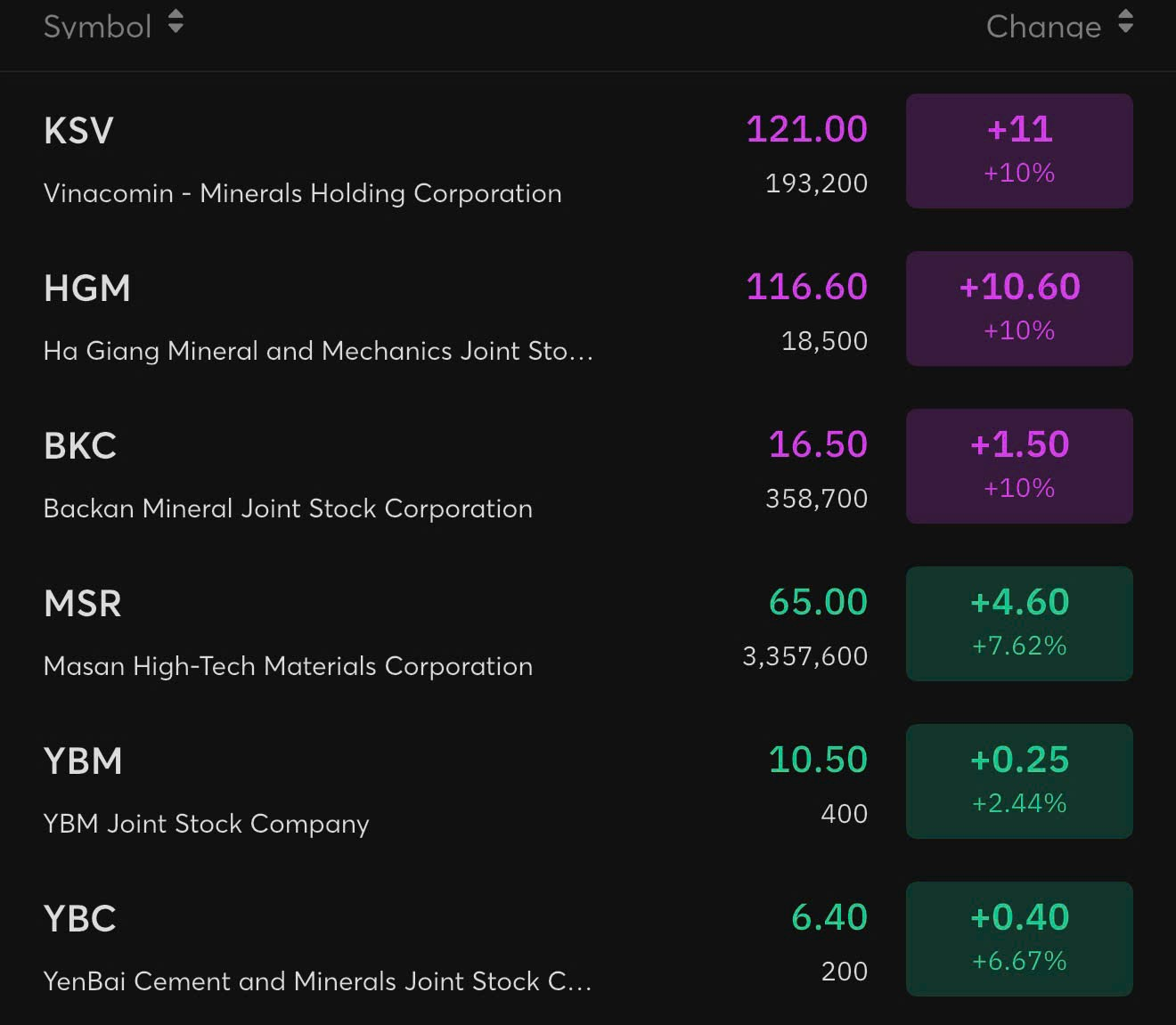Click the YBC volume 200
Image resolution: width=1176 pixels, height=1025 pixels.
click(844, 972)
